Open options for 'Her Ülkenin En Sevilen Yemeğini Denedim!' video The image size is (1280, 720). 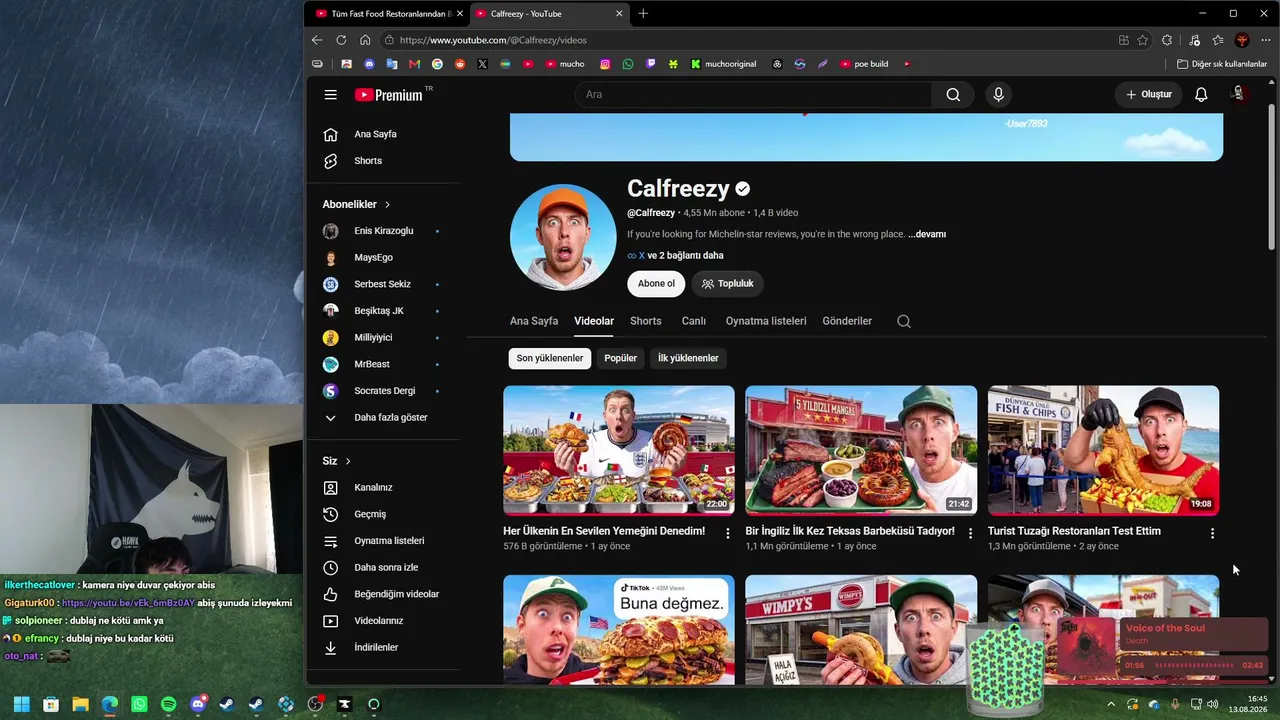[x=727, y=534]
